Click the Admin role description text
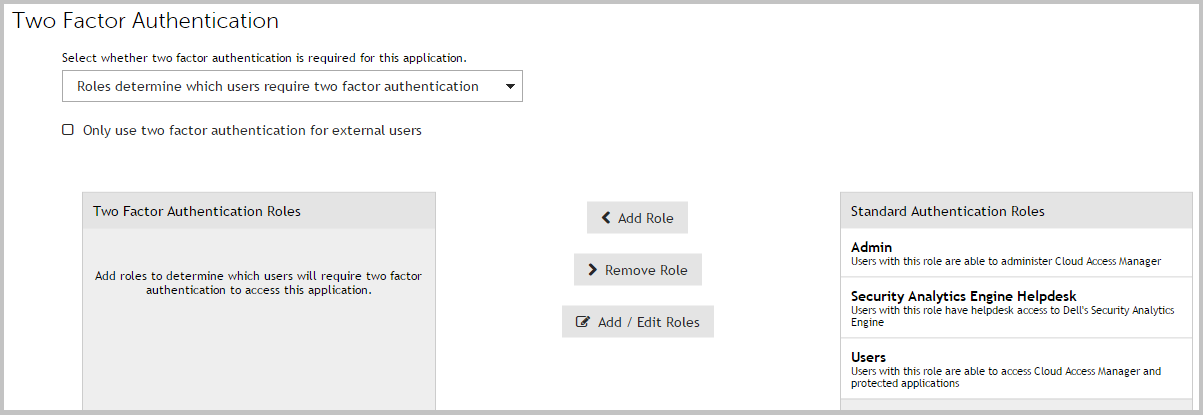This screenshot has height=415, width=1203. pyautogui.click(x=1005, y=261)
